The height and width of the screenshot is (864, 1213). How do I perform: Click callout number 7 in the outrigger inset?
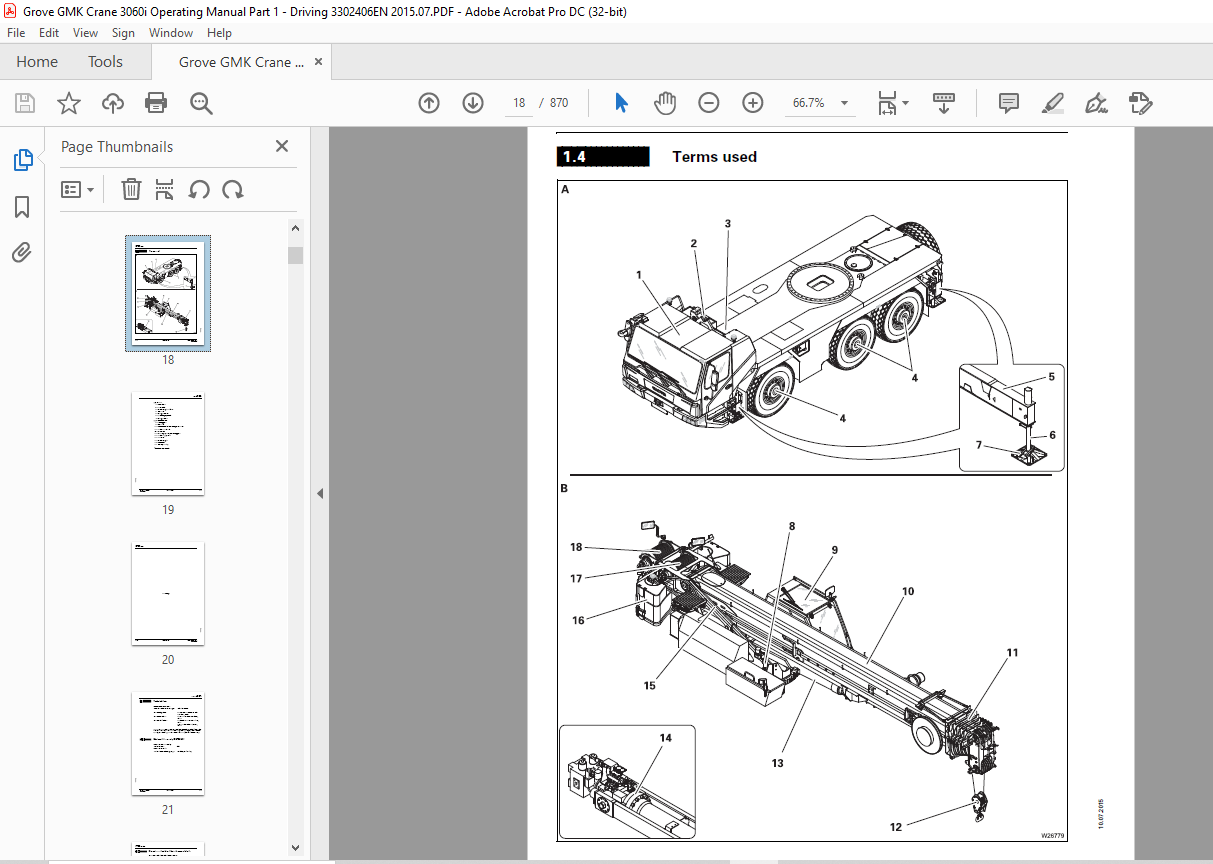pyautogui.click(x=980, y=444)
